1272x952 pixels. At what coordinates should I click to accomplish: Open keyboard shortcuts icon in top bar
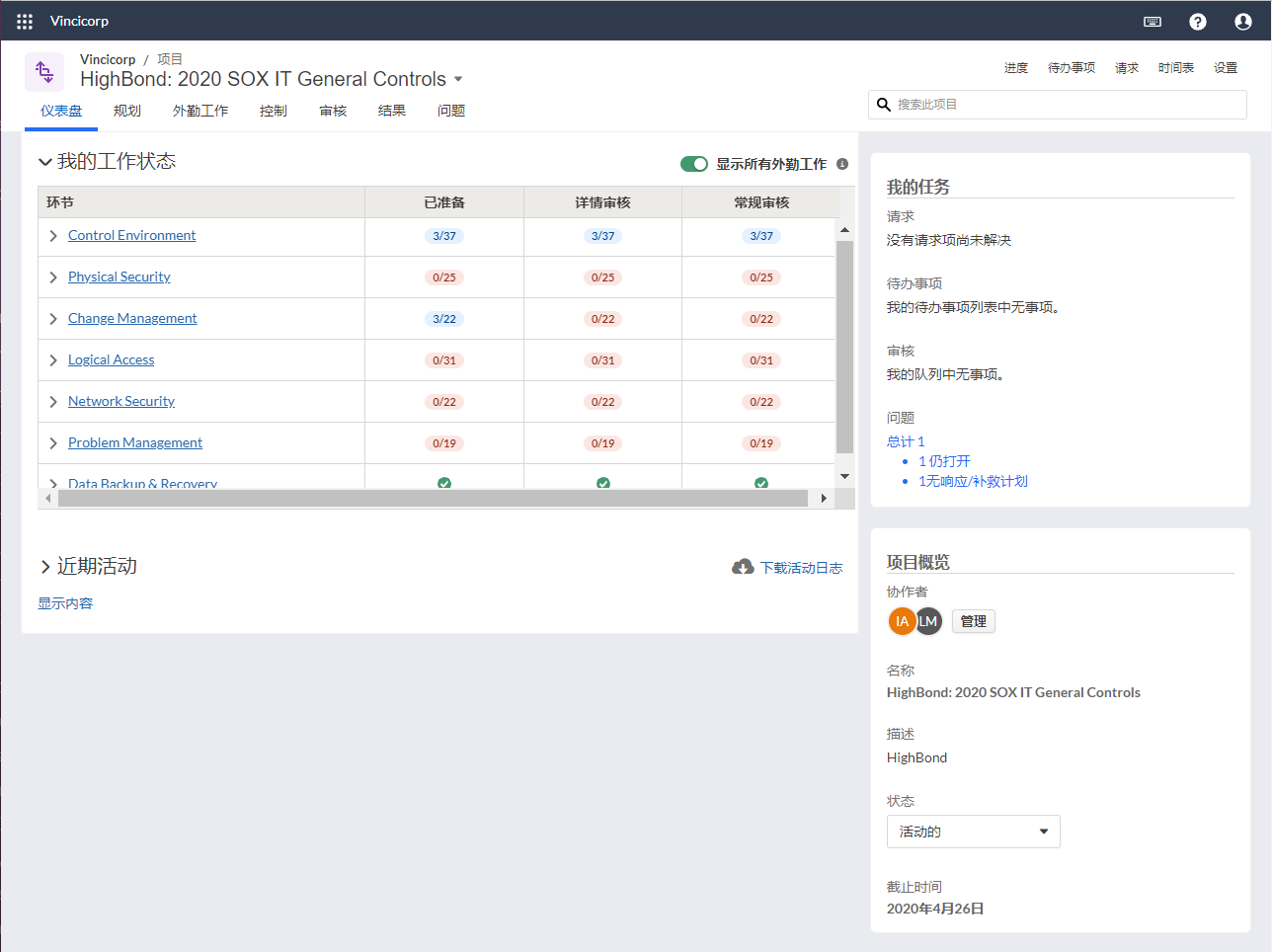pos(1153,21)
